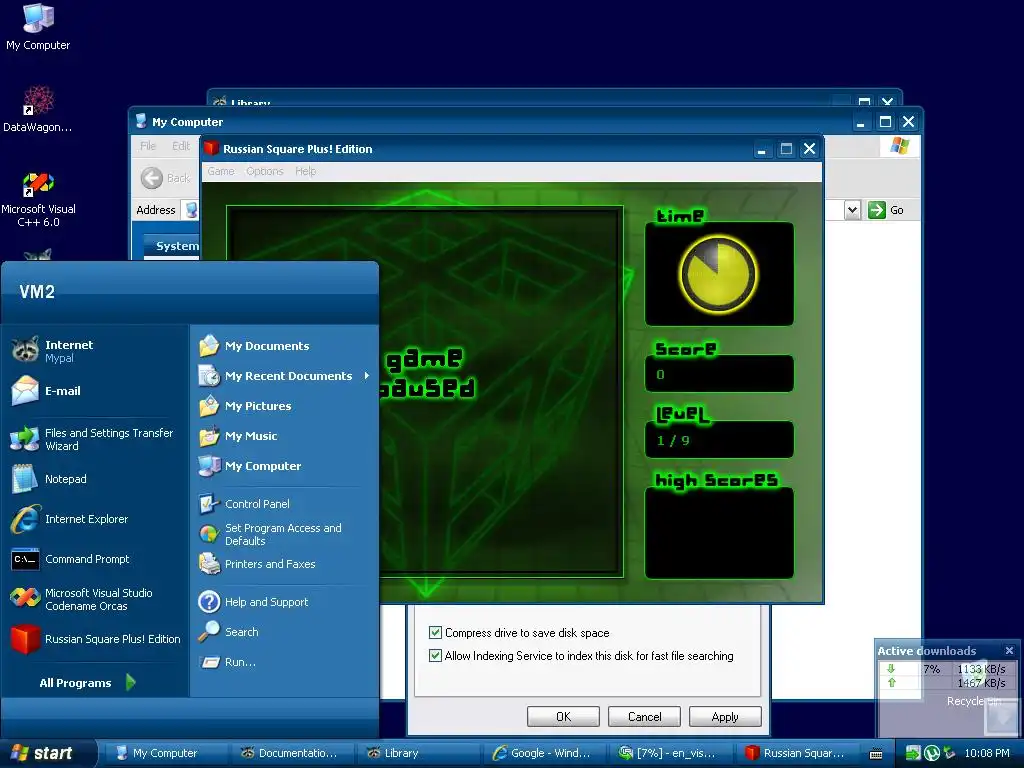Click the level 1 / 9 display

719,440
